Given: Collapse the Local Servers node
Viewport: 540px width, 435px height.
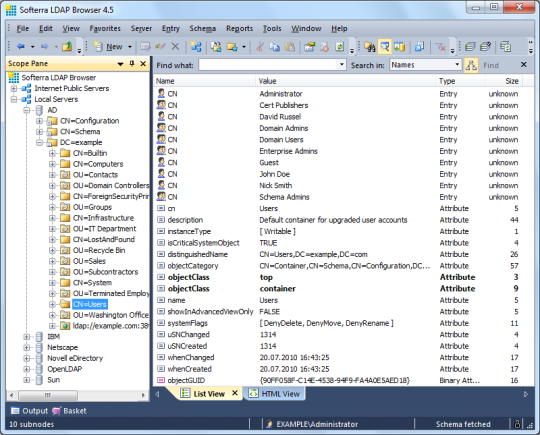Looking at the screenshot, I should [13, 99].
